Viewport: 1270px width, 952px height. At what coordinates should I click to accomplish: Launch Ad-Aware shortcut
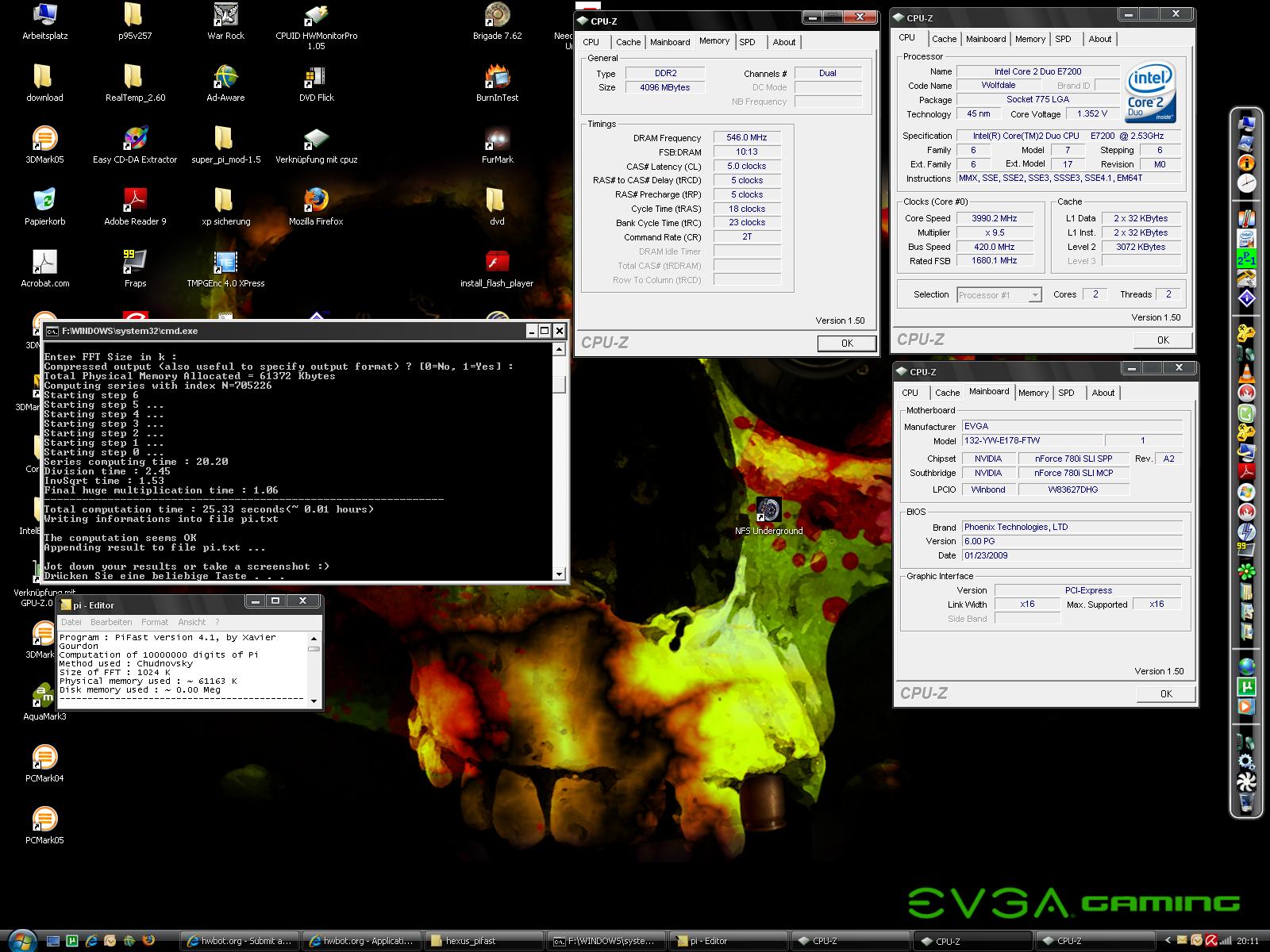[225, 83]
